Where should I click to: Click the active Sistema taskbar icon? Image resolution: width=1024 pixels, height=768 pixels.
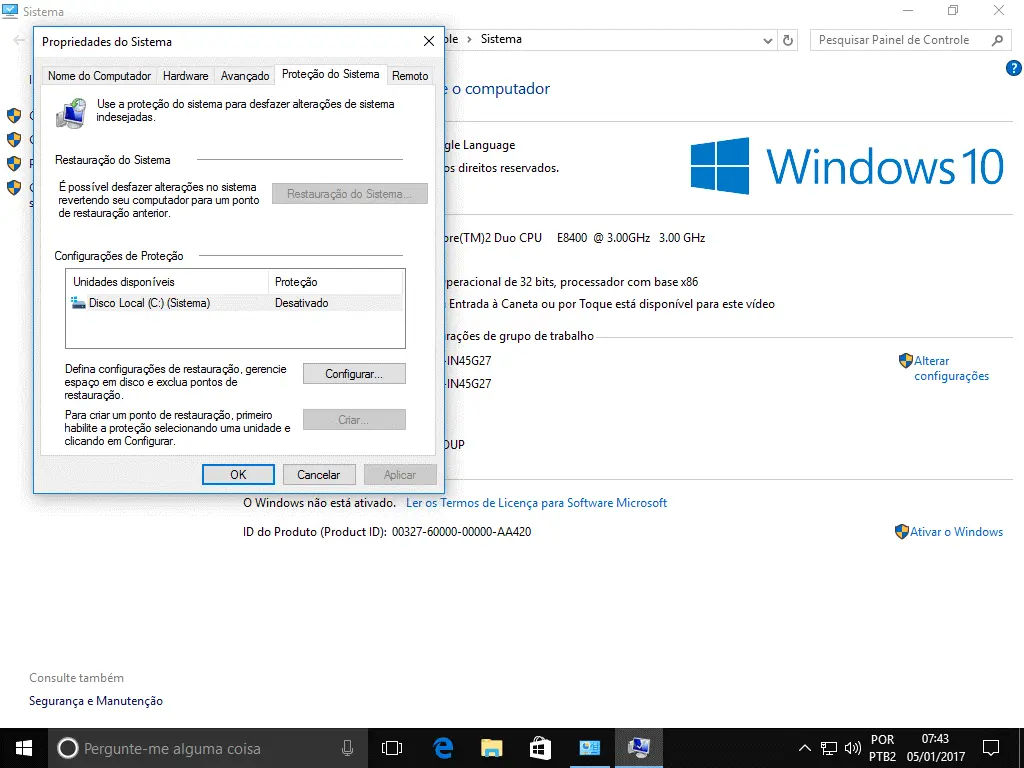(639, 748)
